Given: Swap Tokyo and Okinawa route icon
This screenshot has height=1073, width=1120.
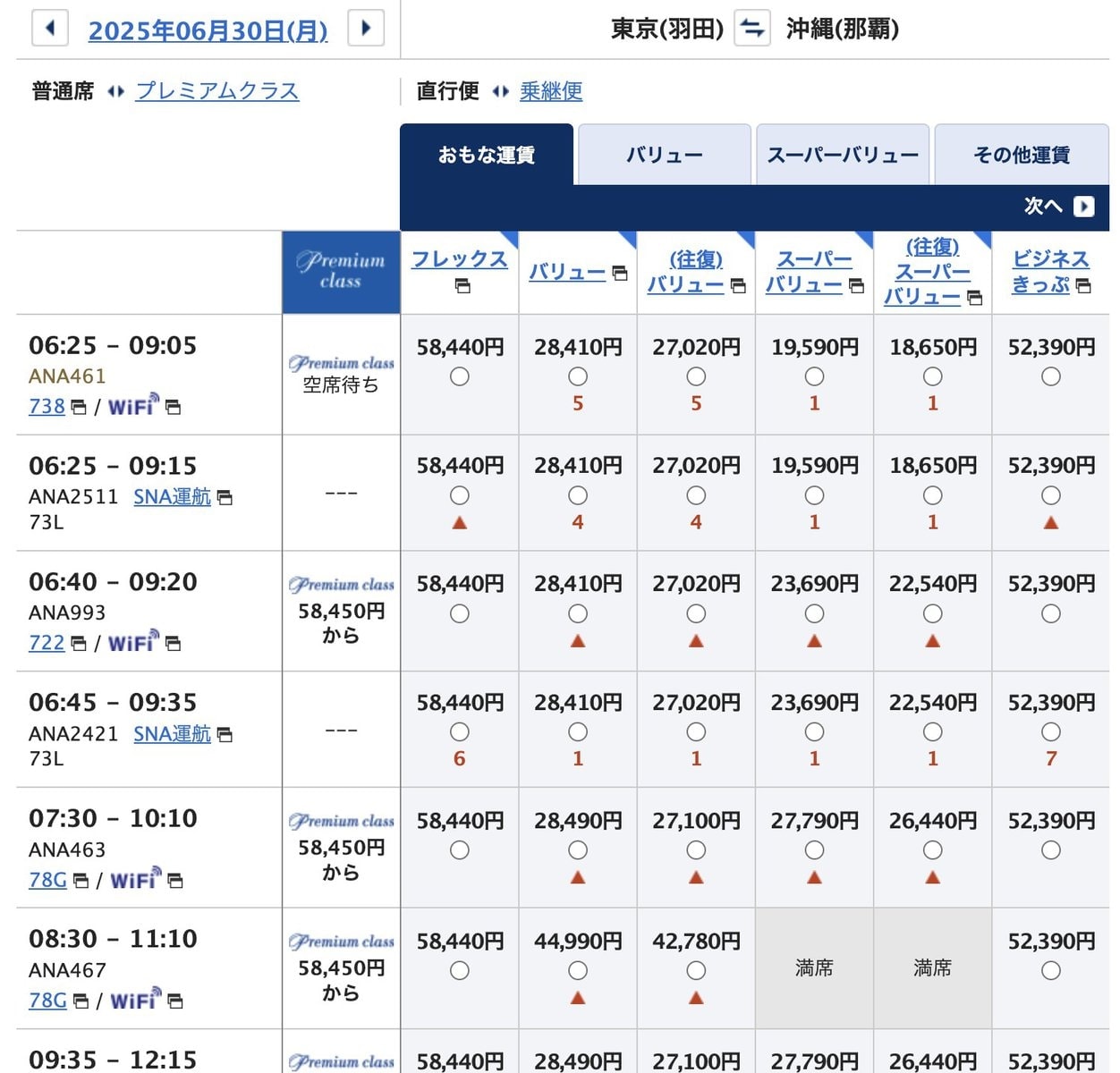Looking at the screenshot, I should [x=752, y=29].
